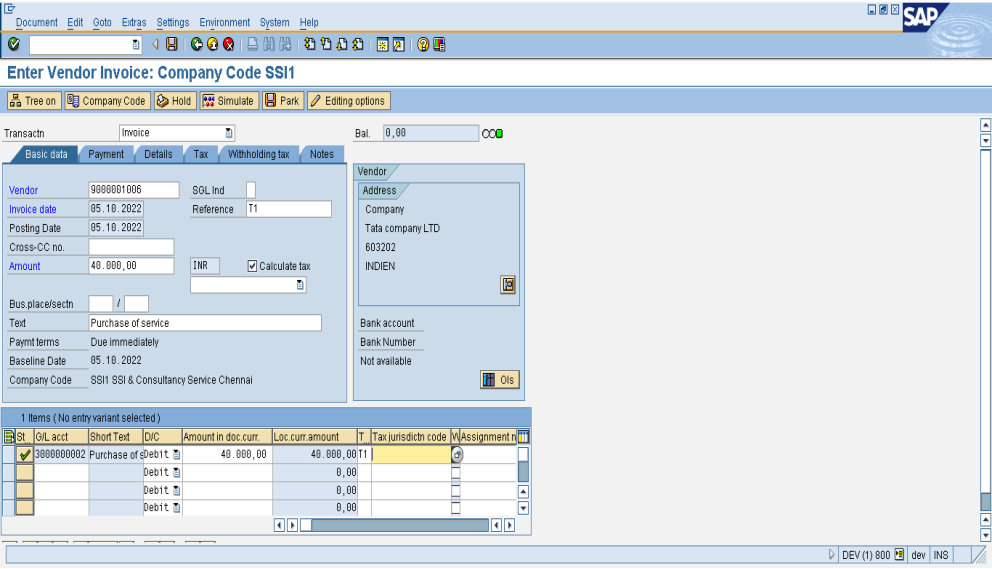Click the vendor display details icon
The width and height of the screenshot is (992, 569).
coord(508,285)
